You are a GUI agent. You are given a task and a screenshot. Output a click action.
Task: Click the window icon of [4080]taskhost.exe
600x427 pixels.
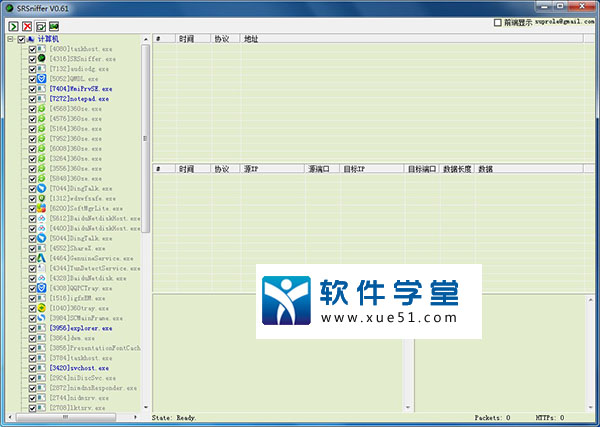(42, 49)
